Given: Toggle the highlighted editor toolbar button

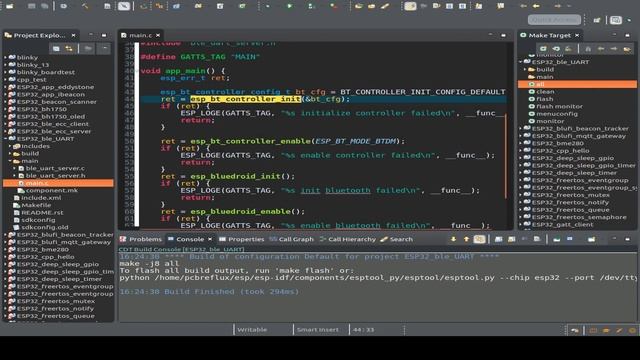Looking at the screenshot, I should coord(410,6).
